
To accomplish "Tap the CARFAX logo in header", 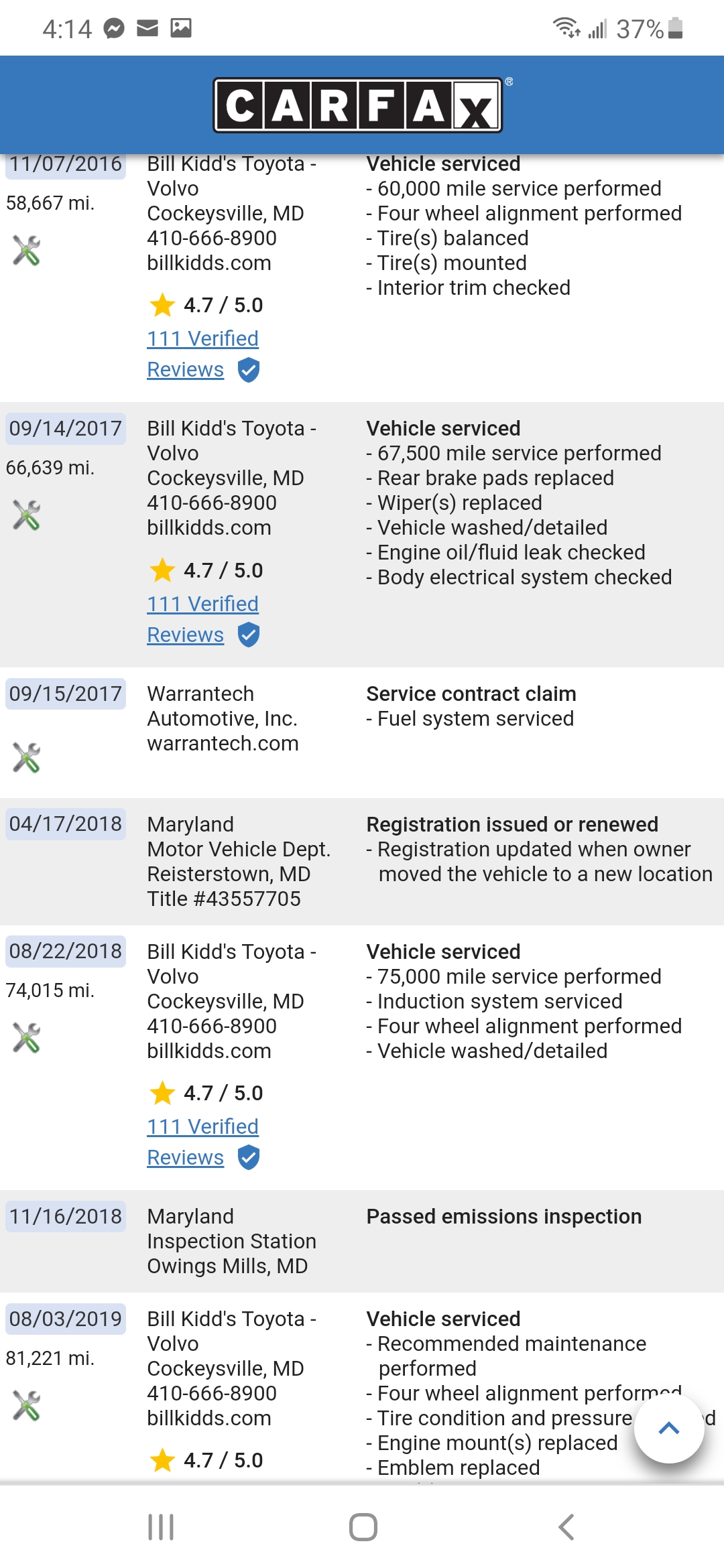I will tap(358, 105).
